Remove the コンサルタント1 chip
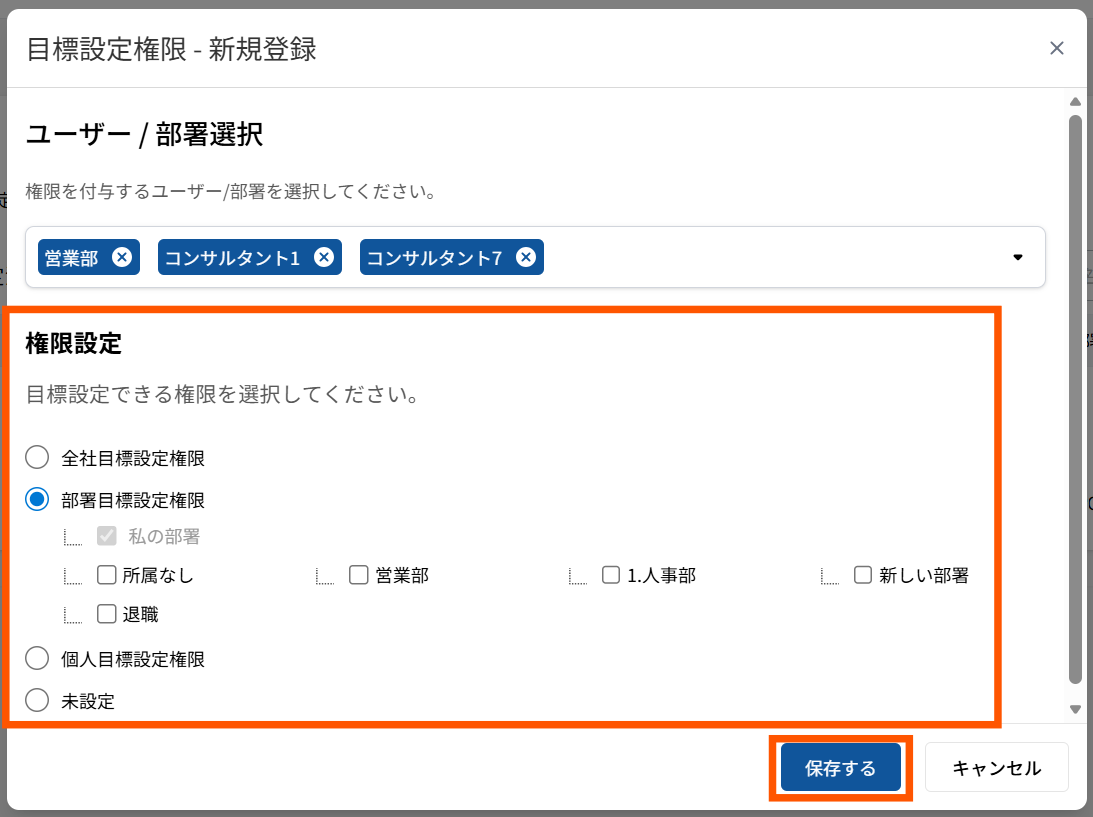This screenshot has width=1093, height=817. (323, 257)
